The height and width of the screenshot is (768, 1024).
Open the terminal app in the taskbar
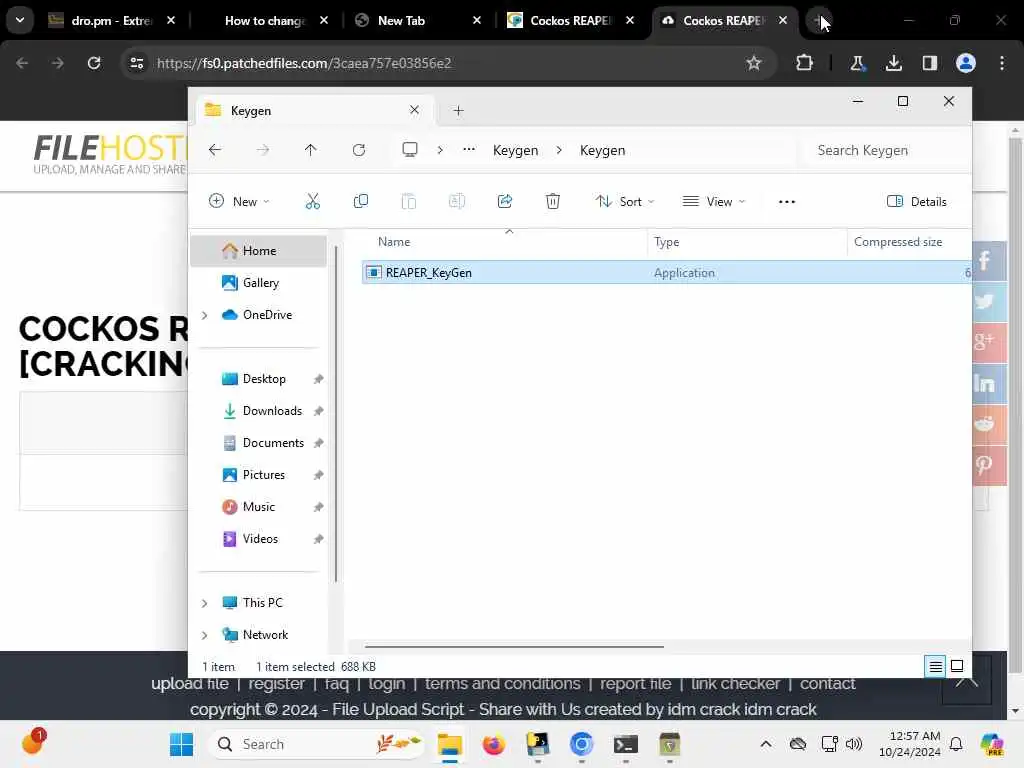click(x=625, y=744)
